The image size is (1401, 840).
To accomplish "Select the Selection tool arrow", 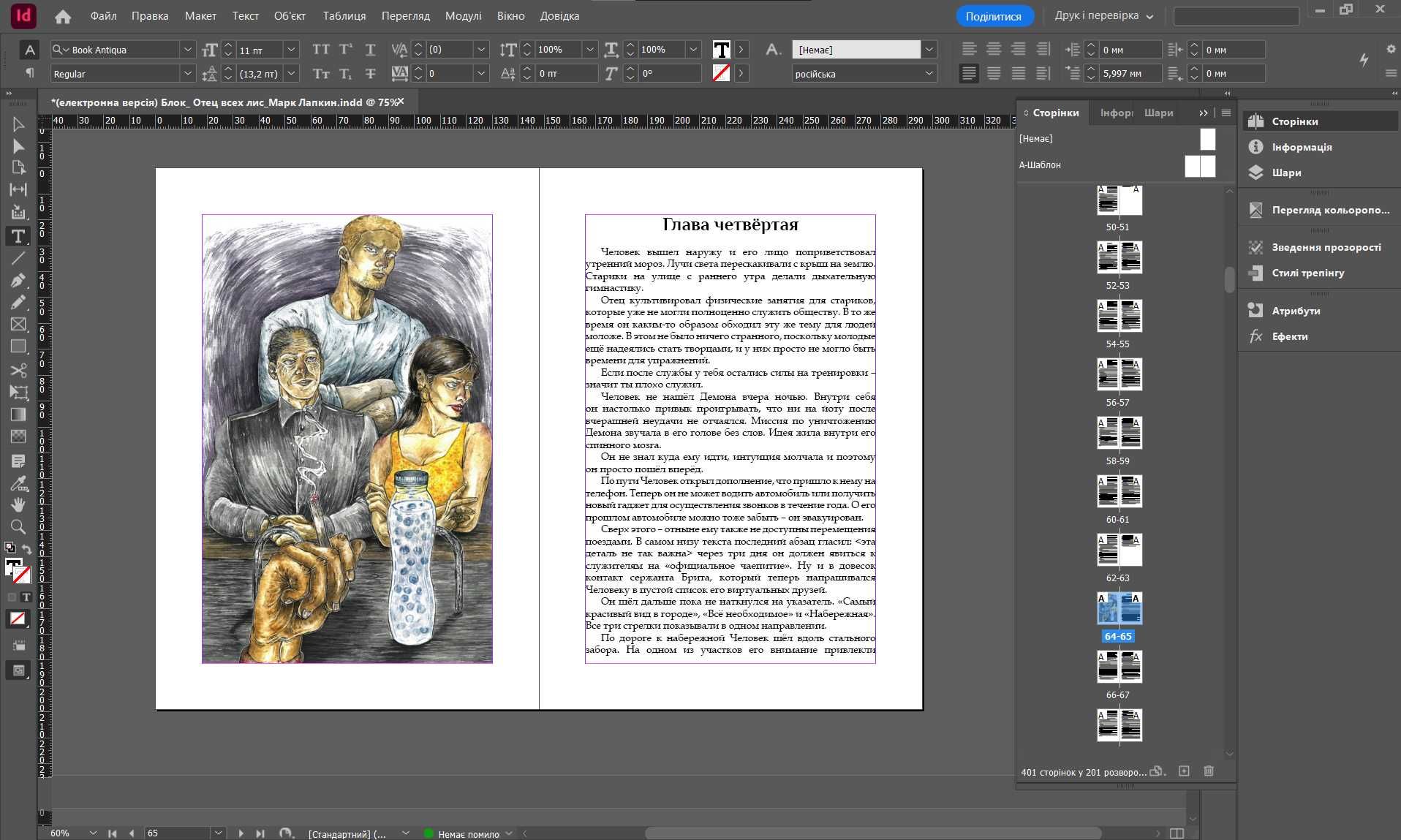I will (x=18, y=124).
